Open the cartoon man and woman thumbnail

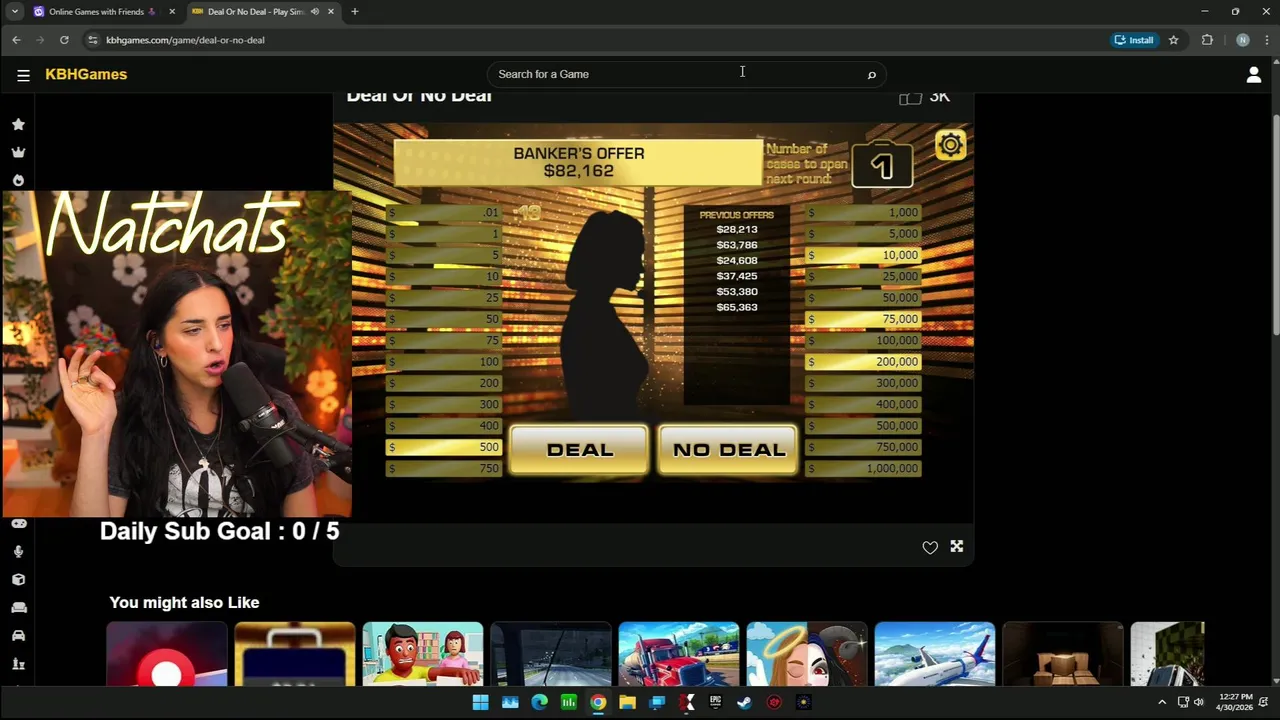[x=423, y=654]
